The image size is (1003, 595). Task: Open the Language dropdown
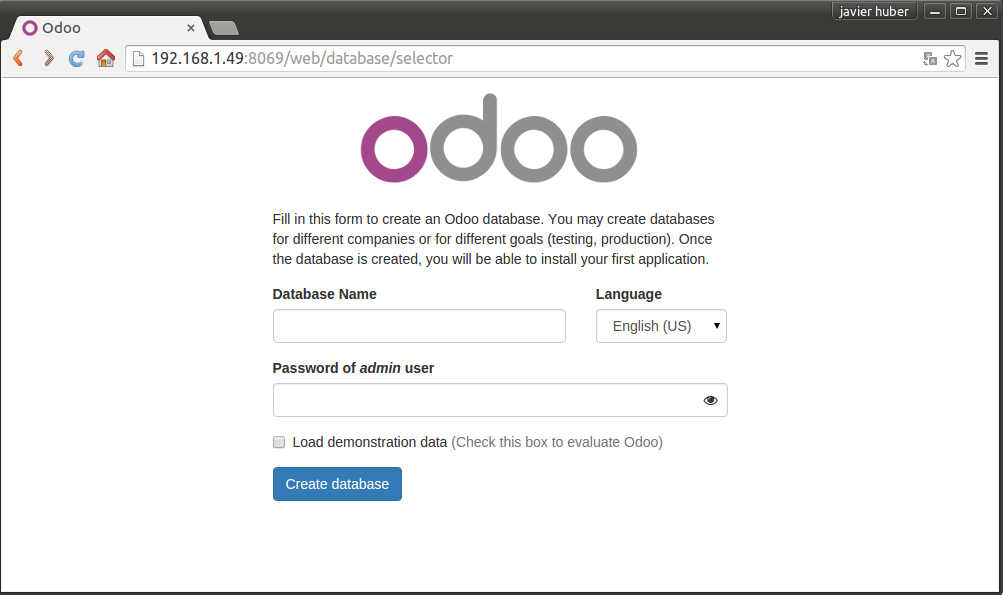point(661,325)
